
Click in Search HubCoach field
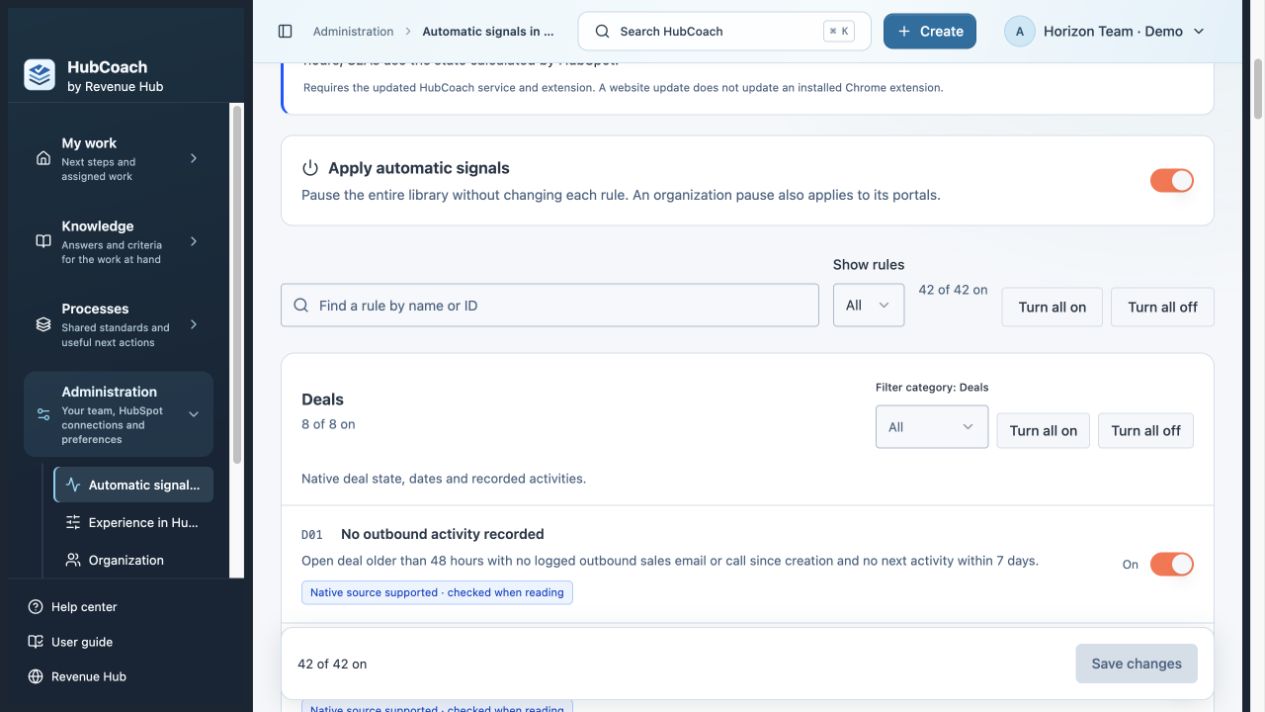pos(724,31)
